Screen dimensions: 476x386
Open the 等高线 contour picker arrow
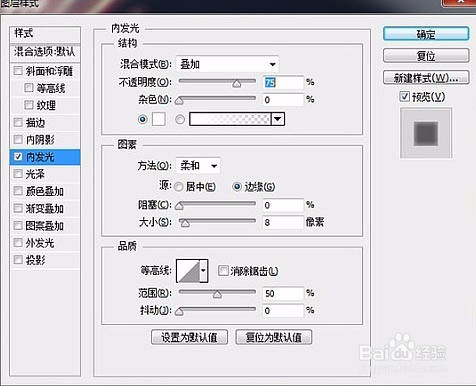click(203, 271)
